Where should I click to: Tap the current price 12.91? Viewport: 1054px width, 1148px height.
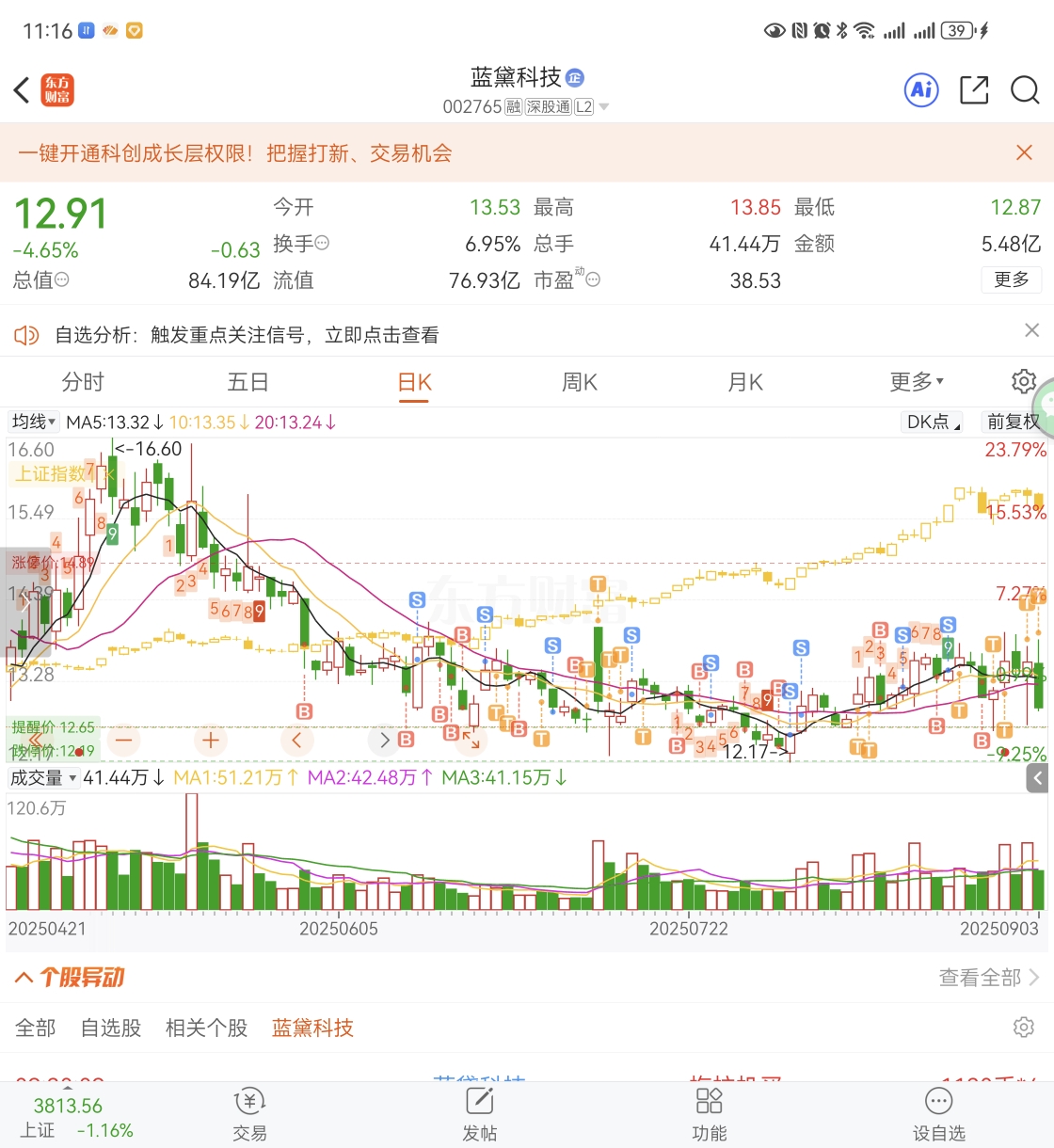click(x=60, y=214)
